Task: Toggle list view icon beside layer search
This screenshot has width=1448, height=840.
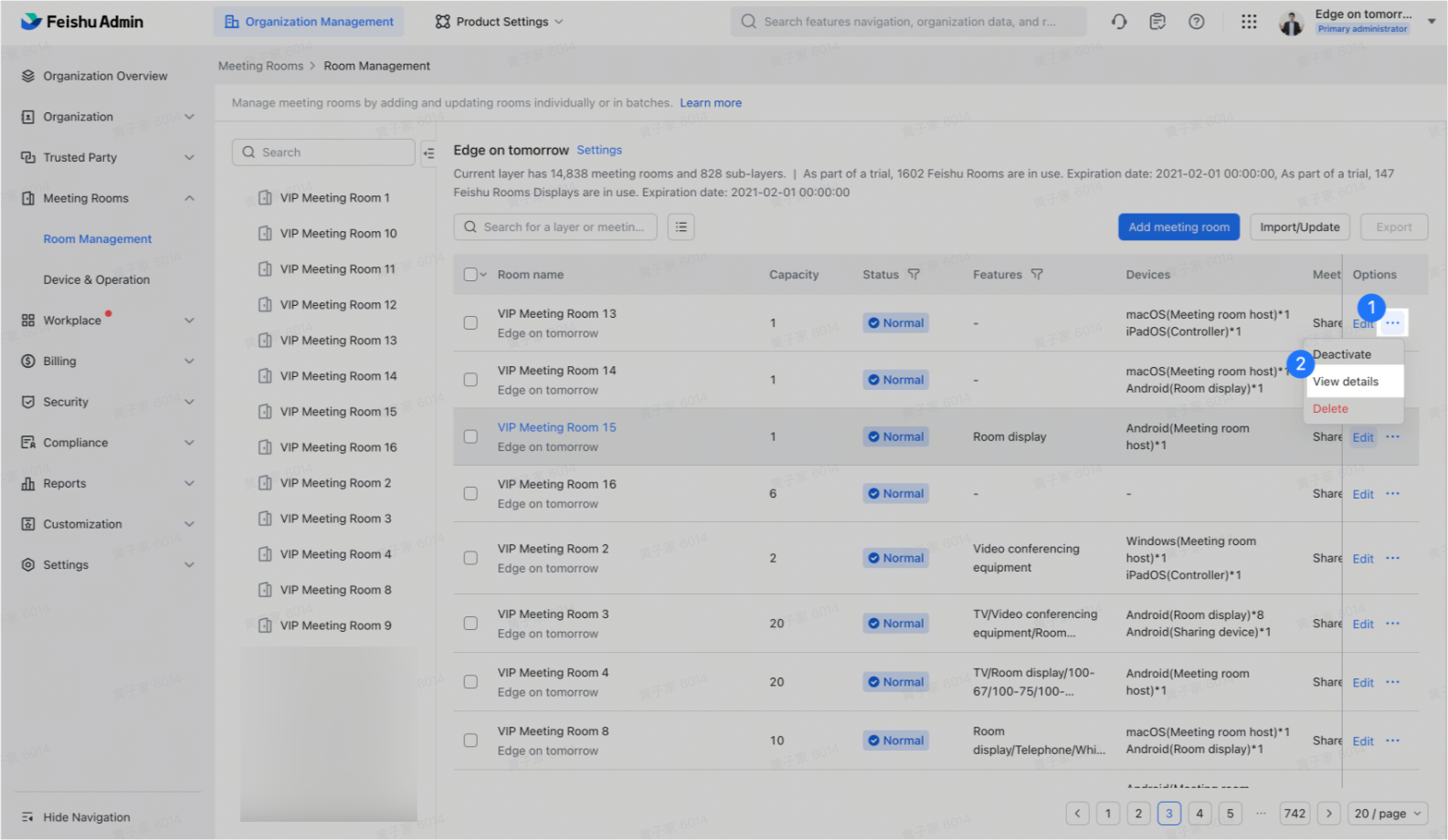Action: pos(682,227)
